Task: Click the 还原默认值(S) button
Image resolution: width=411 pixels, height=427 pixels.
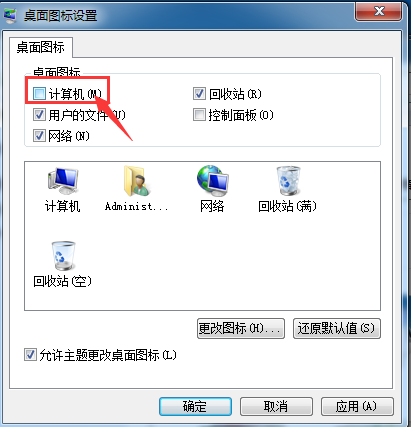Action: [x=337, y=329]
